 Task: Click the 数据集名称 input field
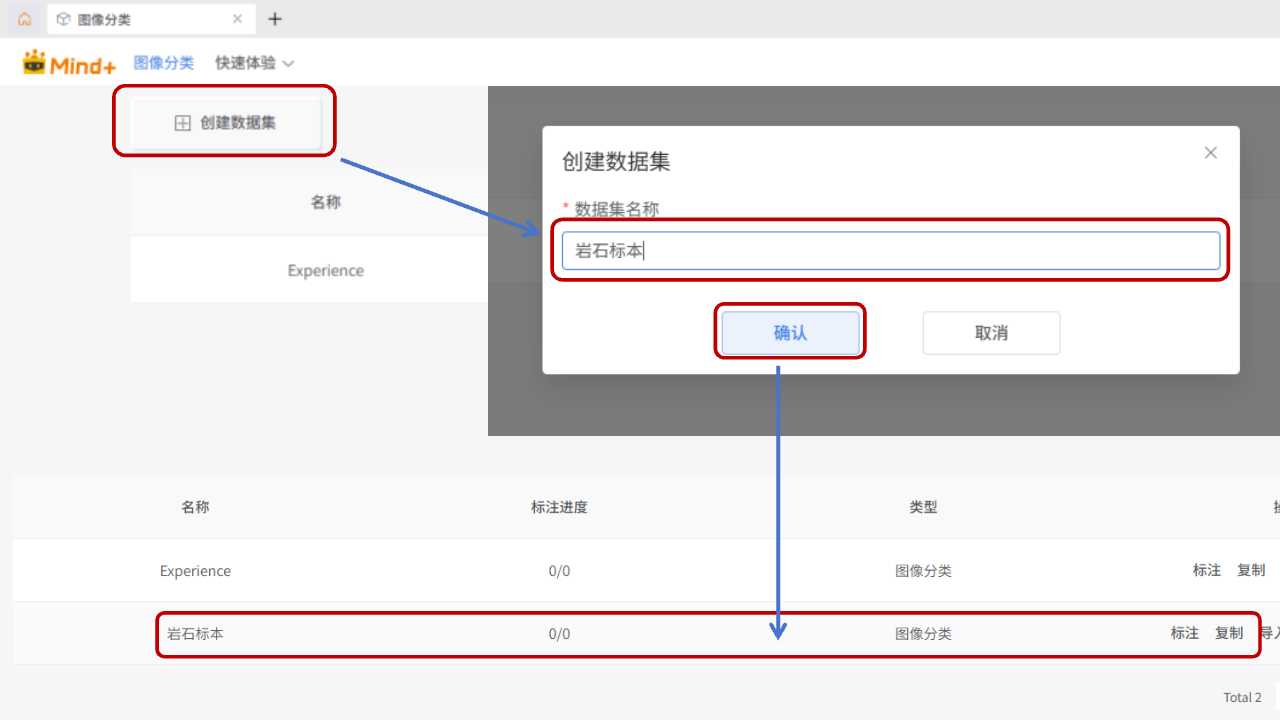point(890,251)
